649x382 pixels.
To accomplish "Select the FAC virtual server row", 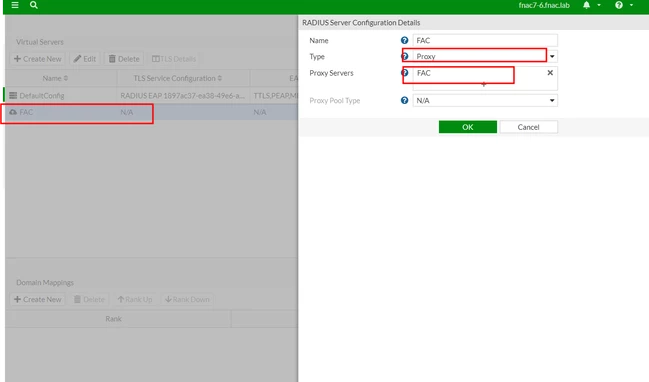I will [x=151, y=112].
